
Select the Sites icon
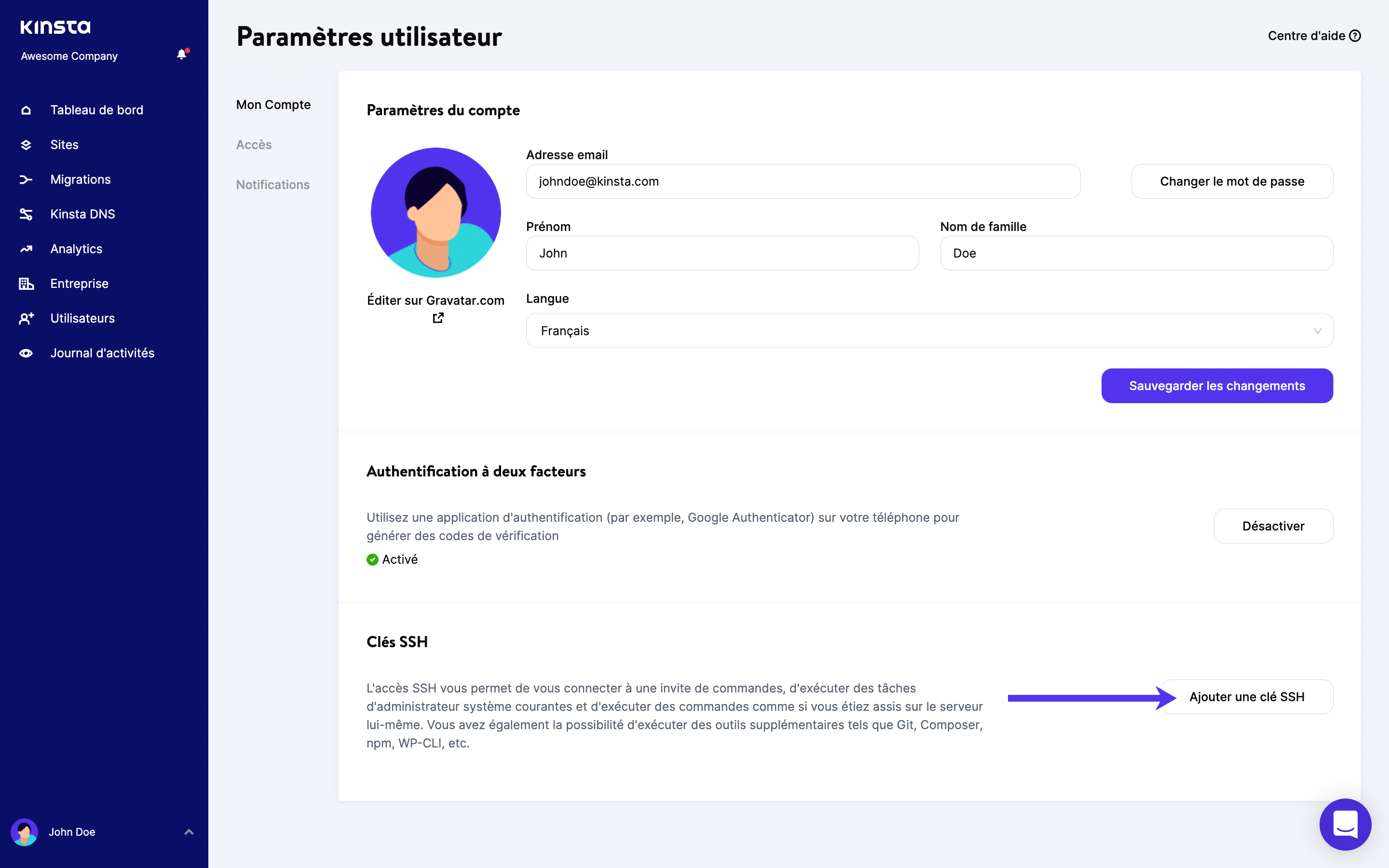tap(26, 145)
